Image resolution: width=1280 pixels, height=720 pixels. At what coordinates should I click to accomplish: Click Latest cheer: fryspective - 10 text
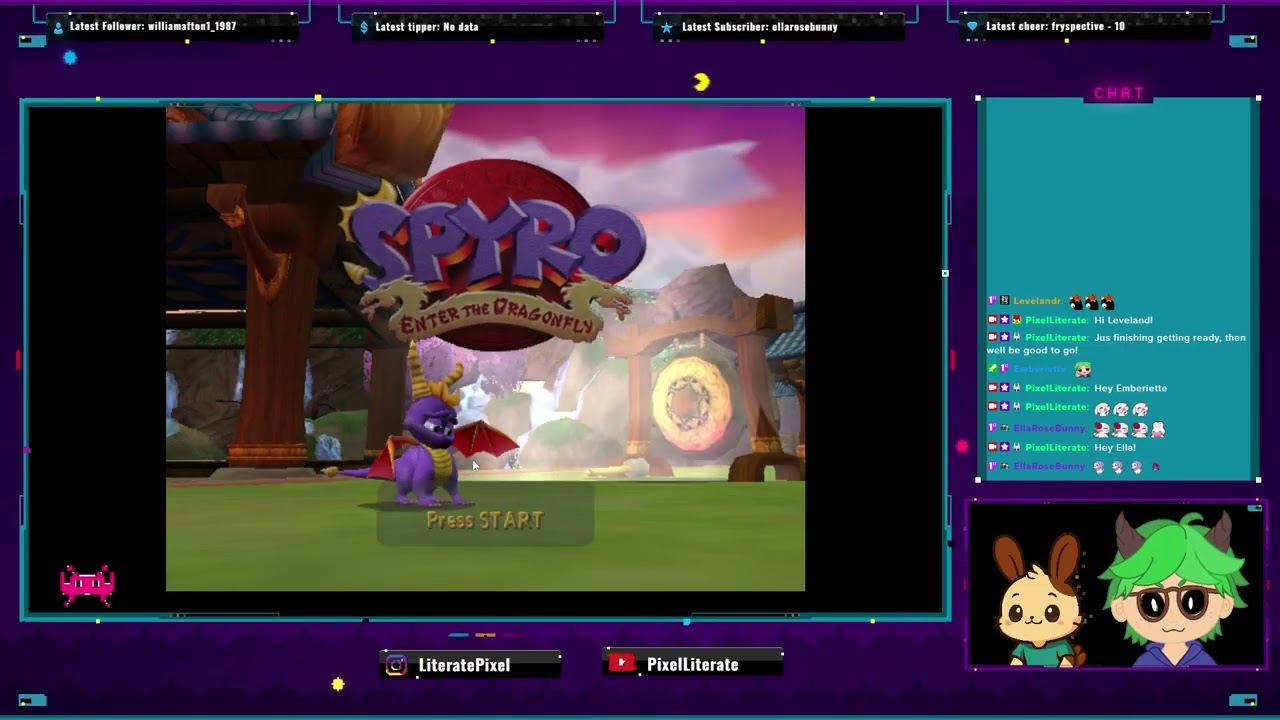pos(1055,26)
